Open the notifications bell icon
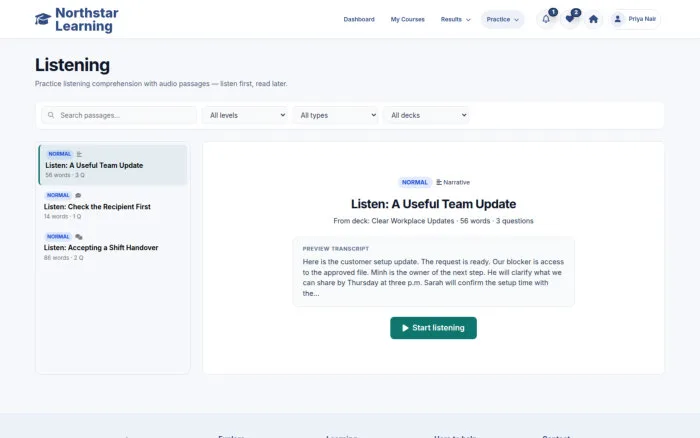The width and height of the screenshot is (700, 438). (546, 19)
